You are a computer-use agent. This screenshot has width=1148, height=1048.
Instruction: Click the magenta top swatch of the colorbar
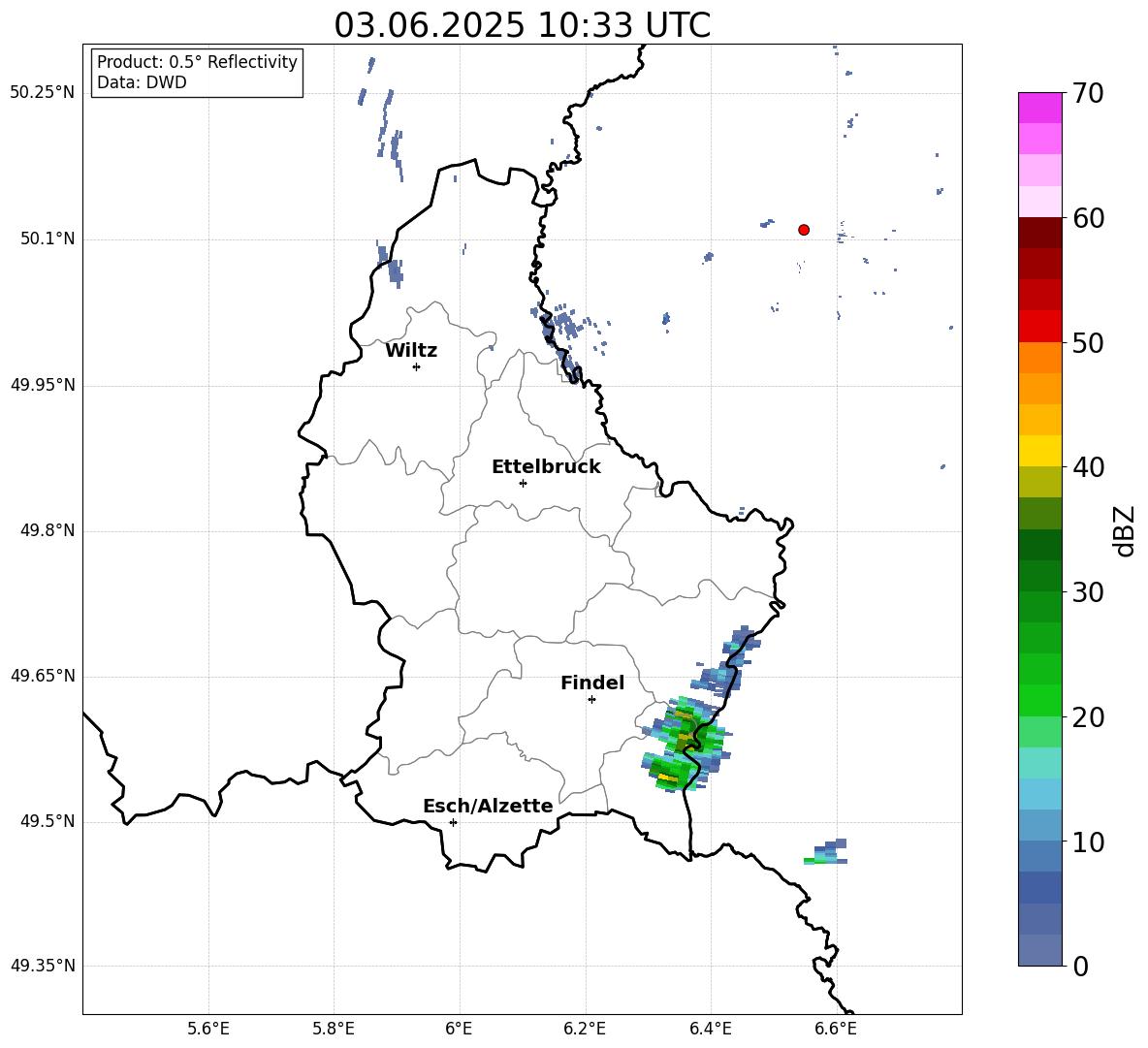(1040, 108)
